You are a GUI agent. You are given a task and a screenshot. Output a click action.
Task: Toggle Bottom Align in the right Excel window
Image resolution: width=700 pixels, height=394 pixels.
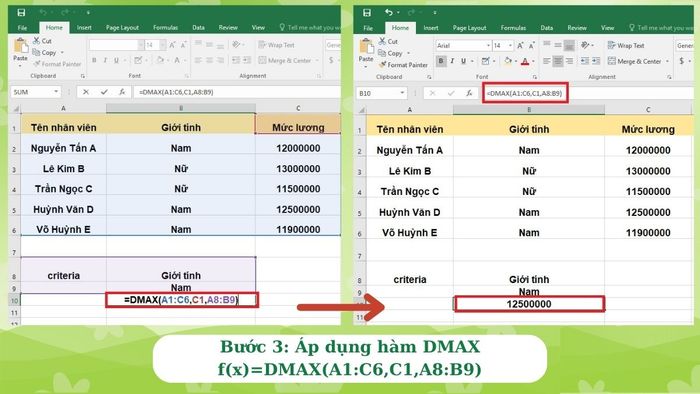[569, 45]
